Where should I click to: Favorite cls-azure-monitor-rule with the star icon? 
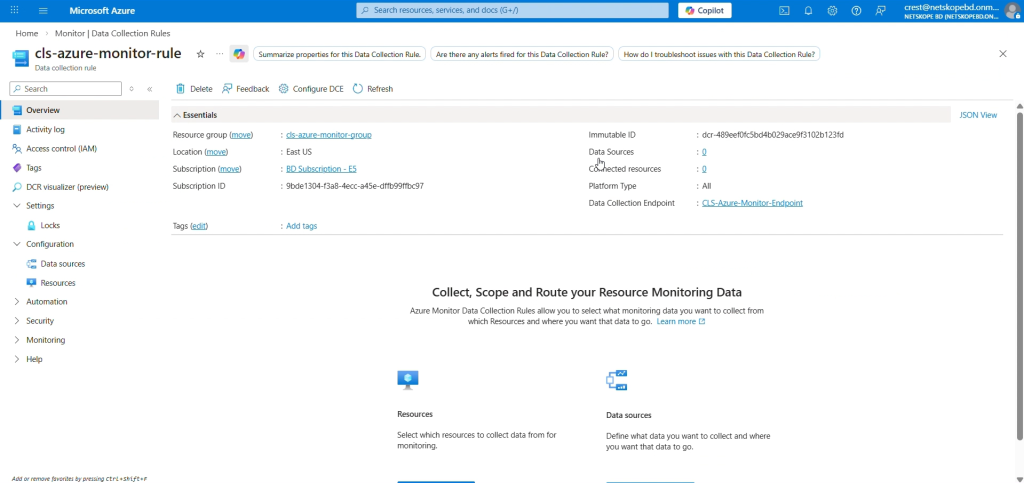coord(200,54)
